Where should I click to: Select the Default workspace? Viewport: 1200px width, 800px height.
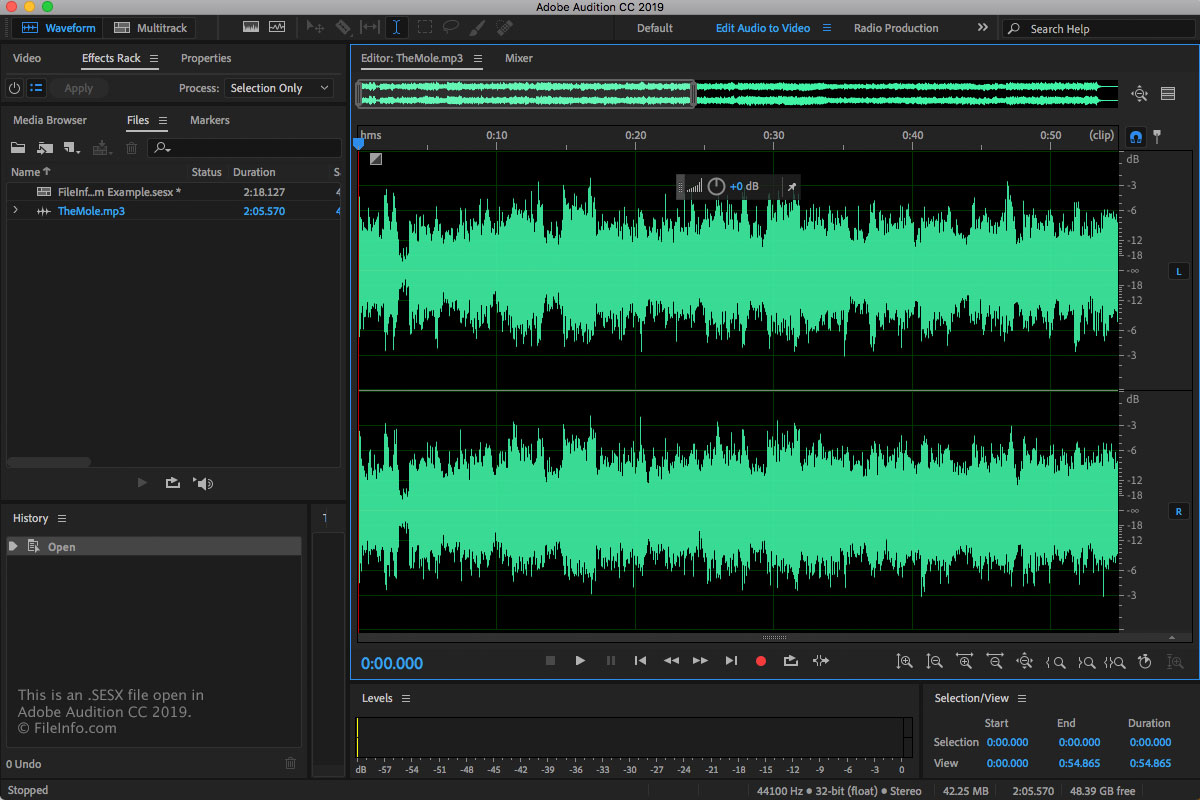(x=655, y=28)
